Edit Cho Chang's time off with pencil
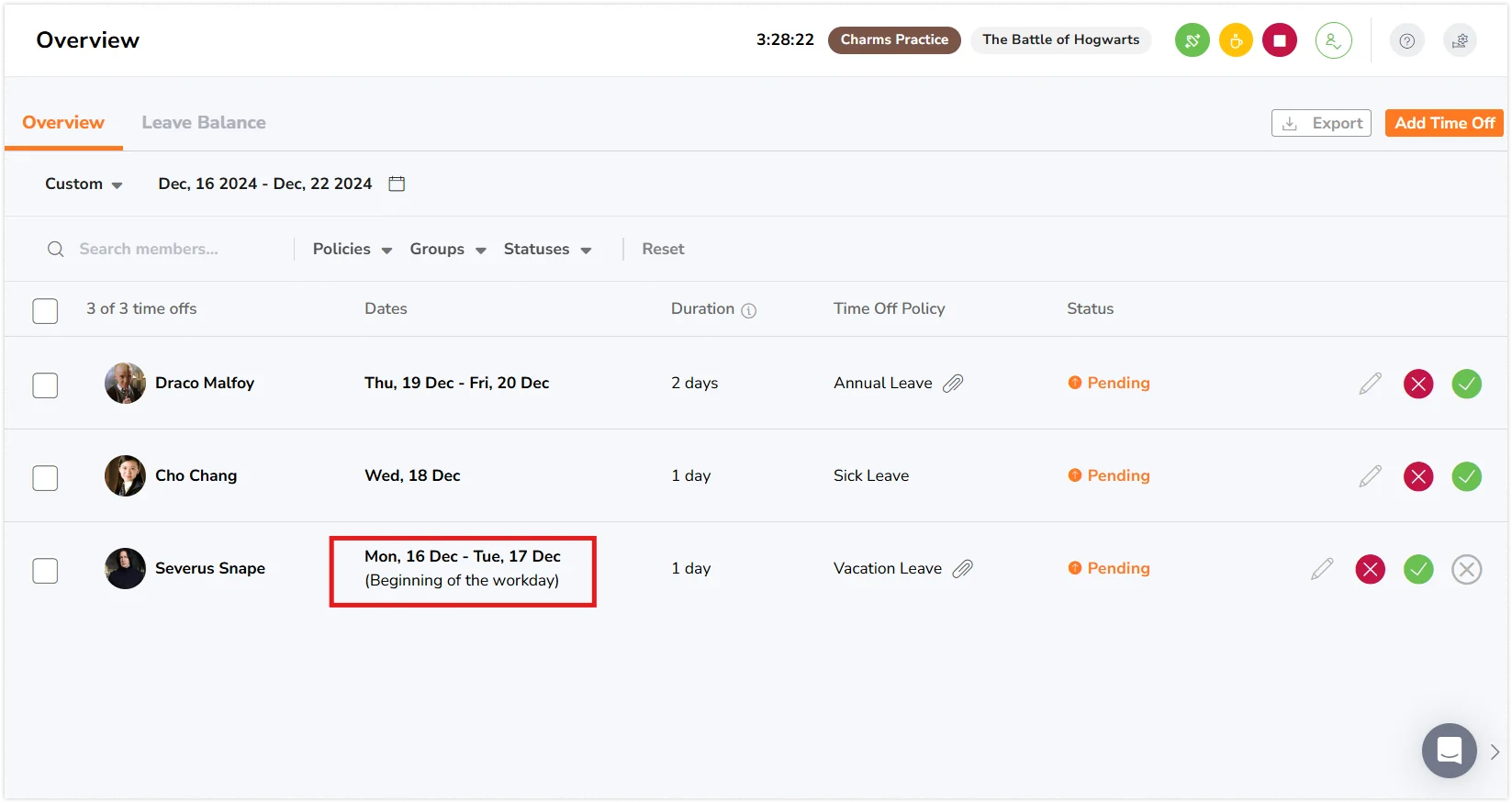This screenshot has height=803, width=1512. click(1371, 476)
